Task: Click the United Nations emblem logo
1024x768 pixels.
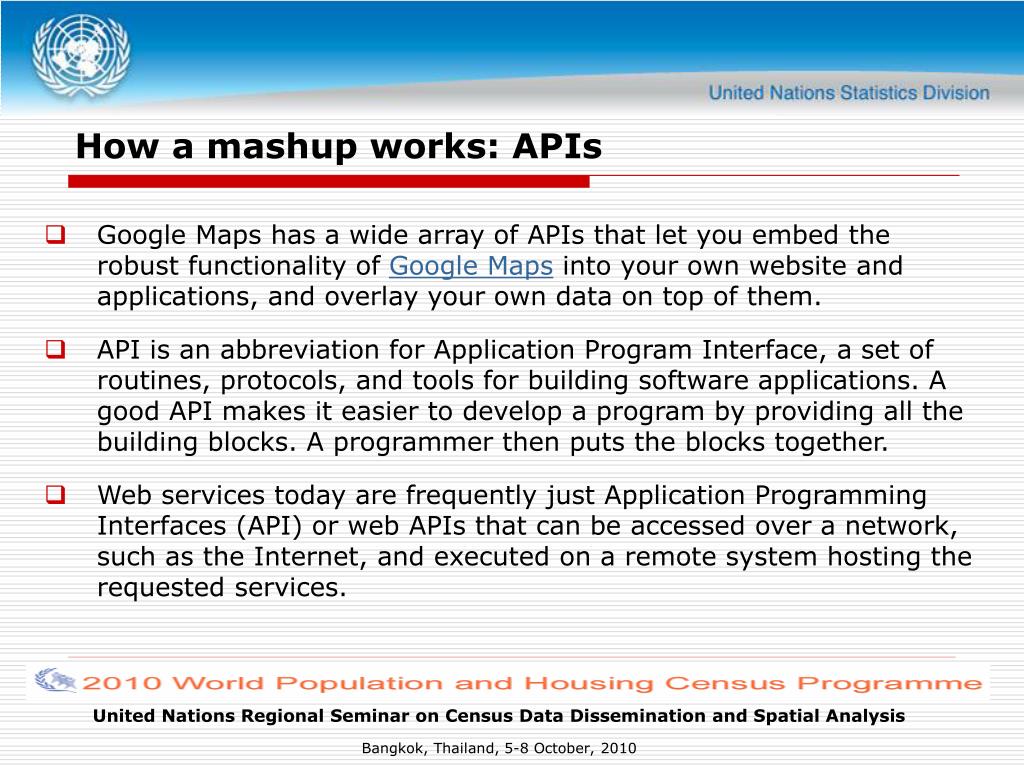Action: pyautogui.click(x=81, y=56)
